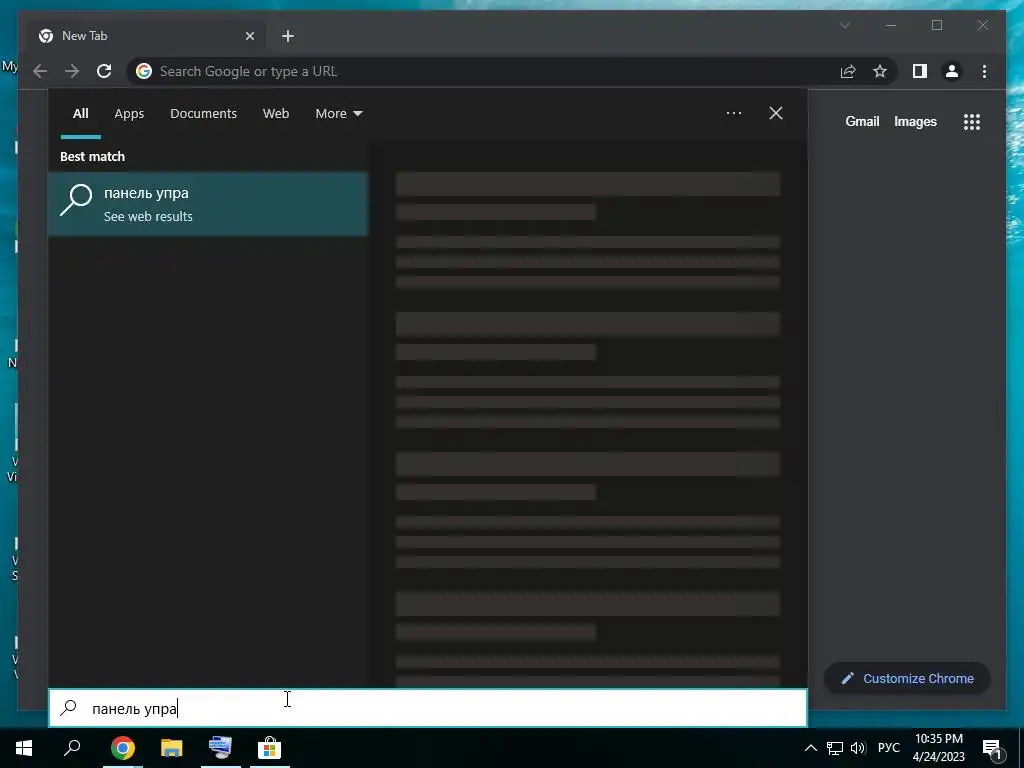Screen dimensions: 1024x768
Task: Open the clock showing 10:35 PM
Action: (938, 748)
